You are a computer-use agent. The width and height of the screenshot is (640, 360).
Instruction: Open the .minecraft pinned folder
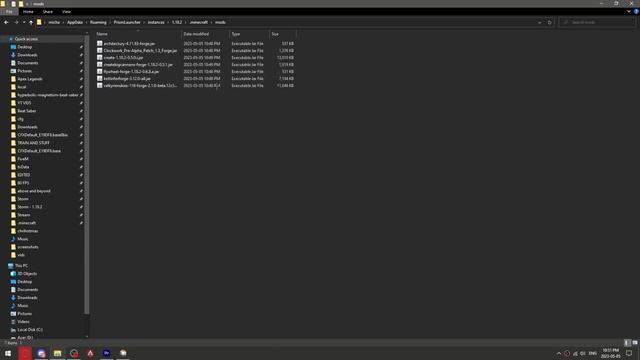[x=27, y=223]
